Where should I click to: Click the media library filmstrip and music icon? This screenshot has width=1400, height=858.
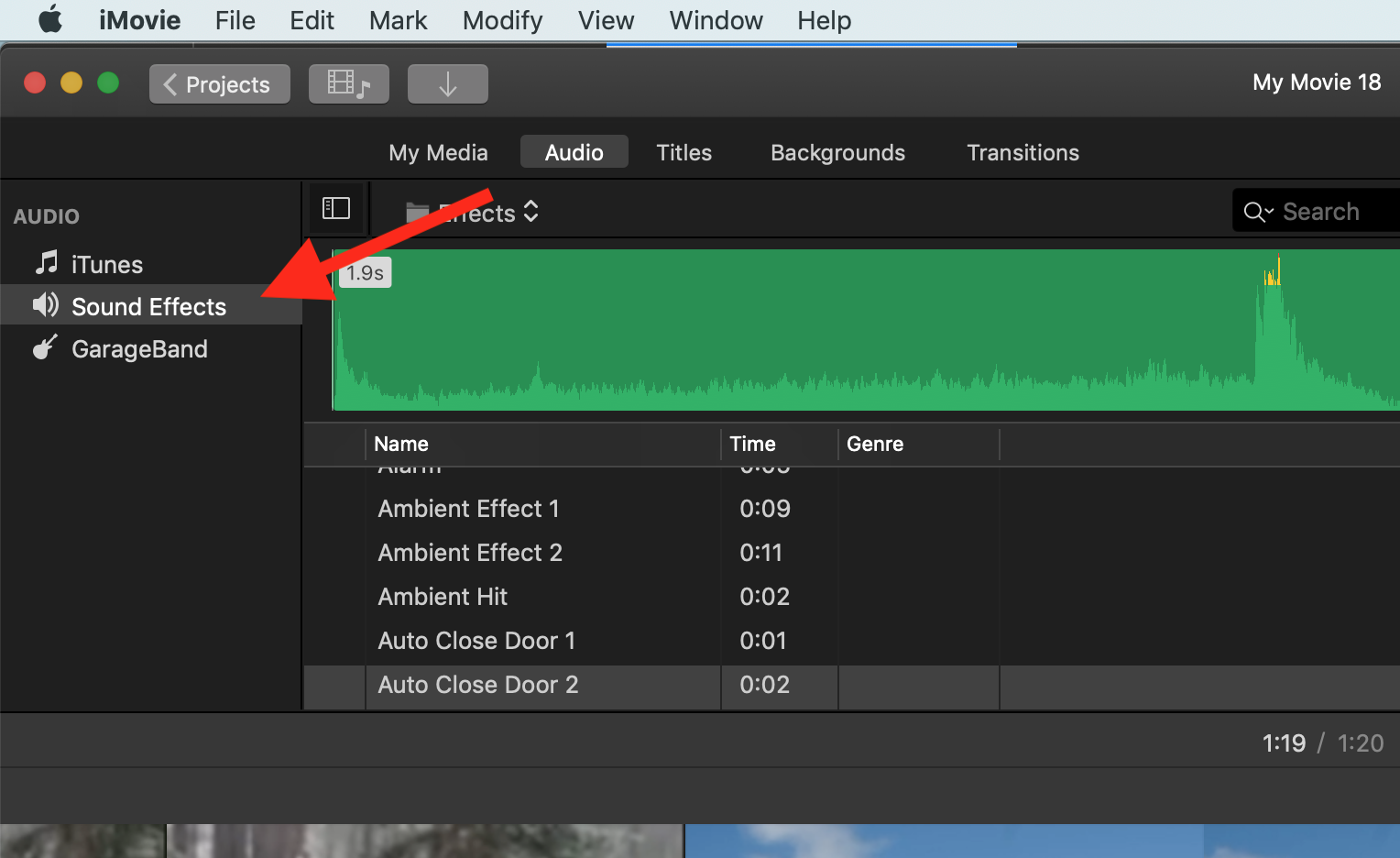349,84
